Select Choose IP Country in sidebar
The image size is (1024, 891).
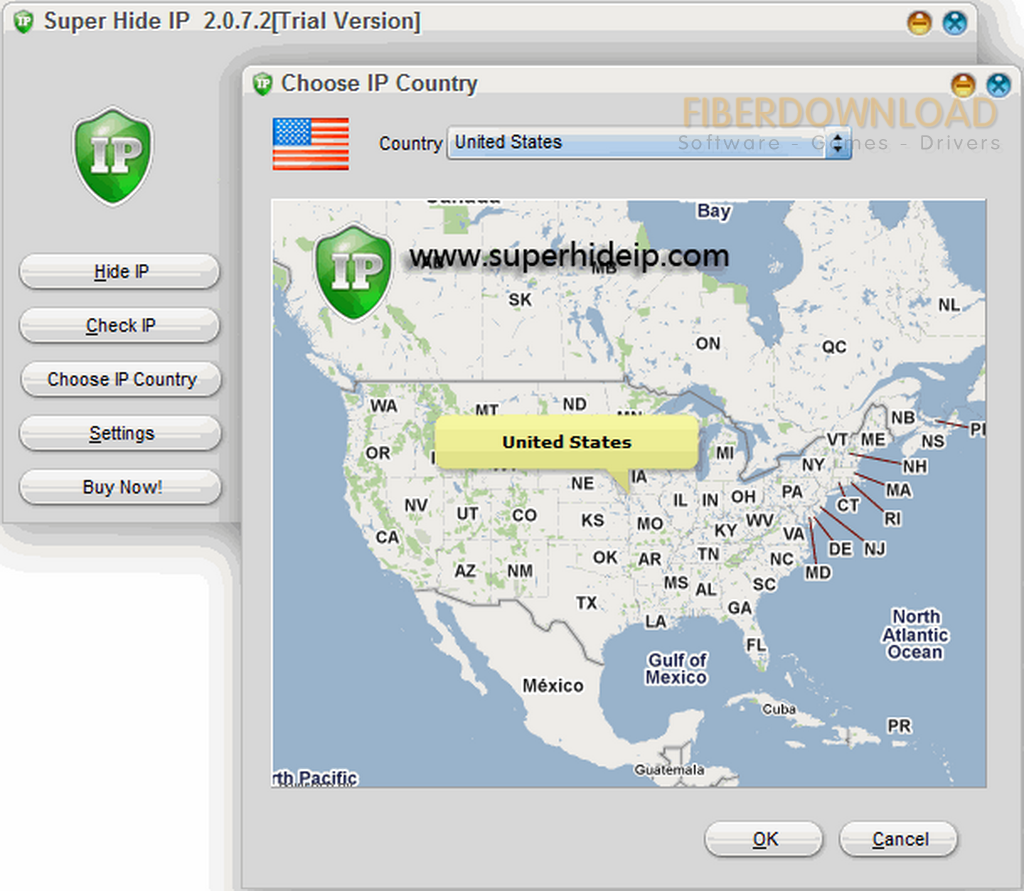(121, 380)
